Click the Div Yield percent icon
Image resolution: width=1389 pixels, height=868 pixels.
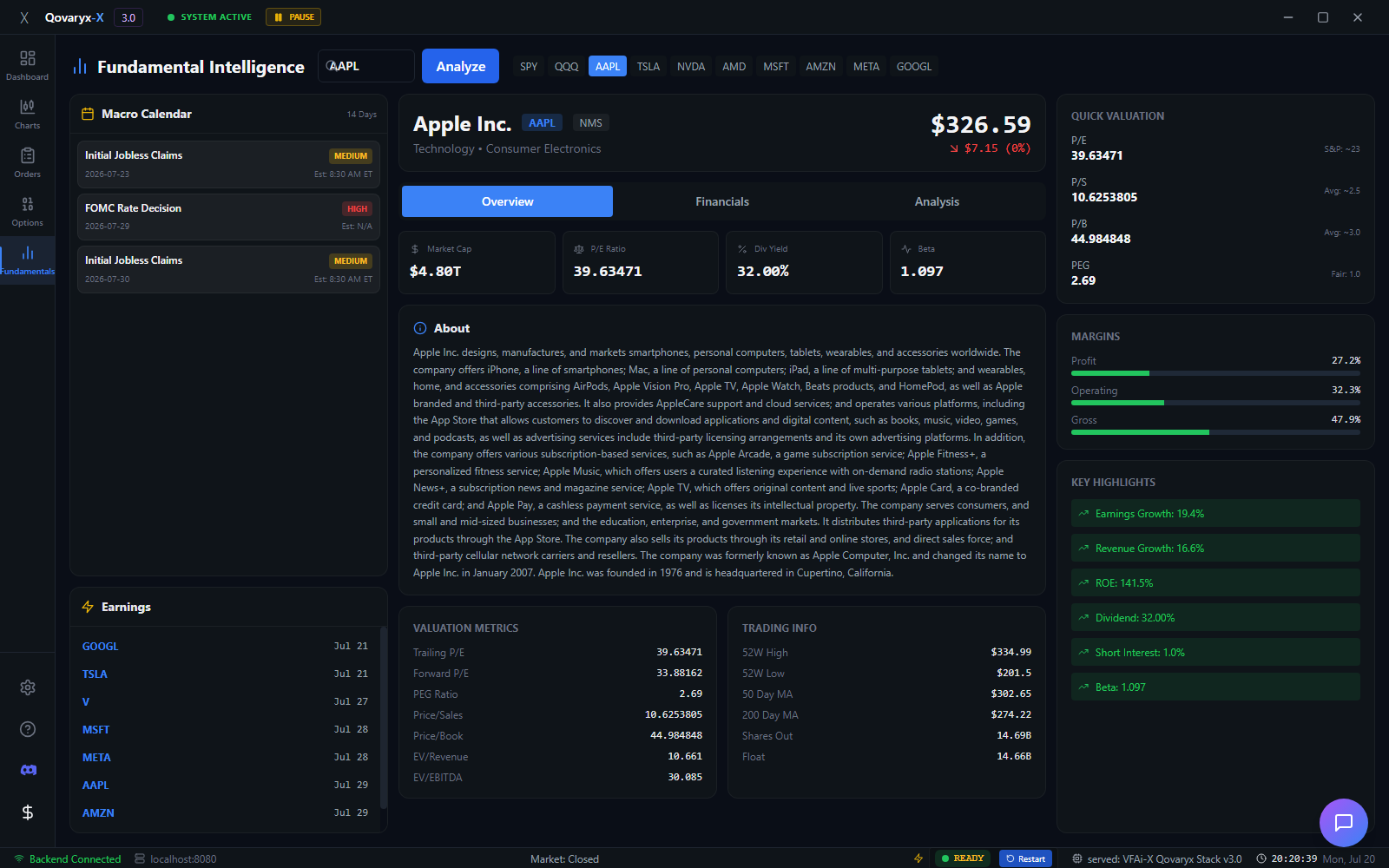[x=742, y=249]
